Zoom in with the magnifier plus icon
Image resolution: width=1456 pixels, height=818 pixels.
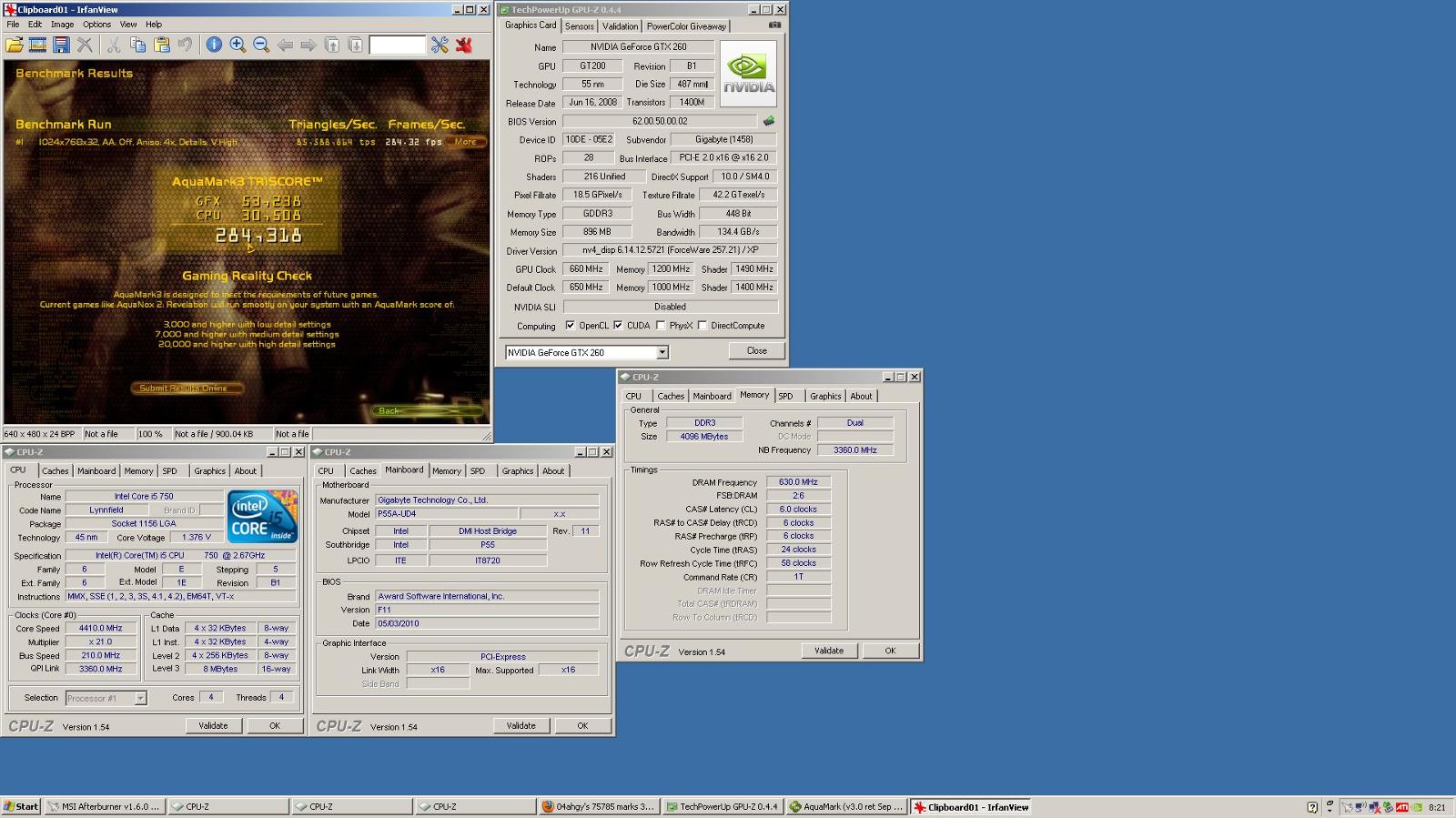(x=238, y=45)
